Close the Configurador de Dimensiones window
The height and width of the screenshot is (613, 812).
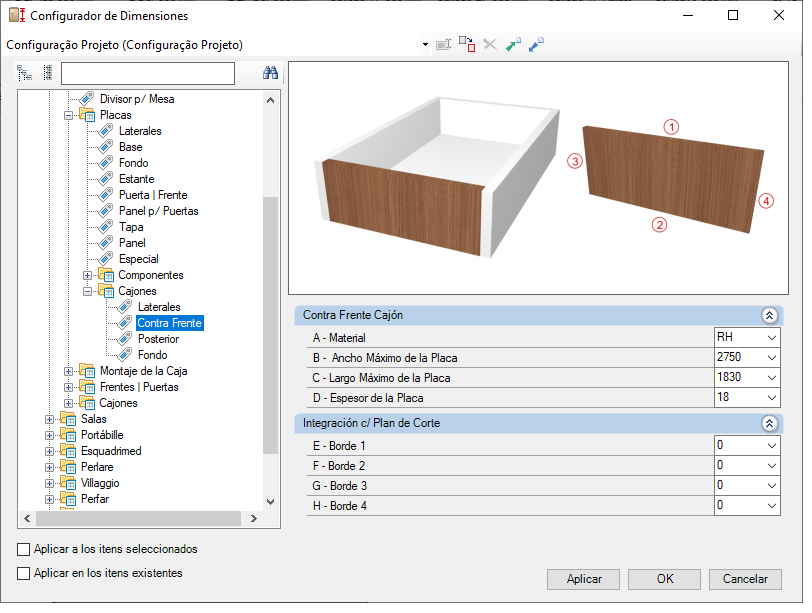tap(779, 16)
